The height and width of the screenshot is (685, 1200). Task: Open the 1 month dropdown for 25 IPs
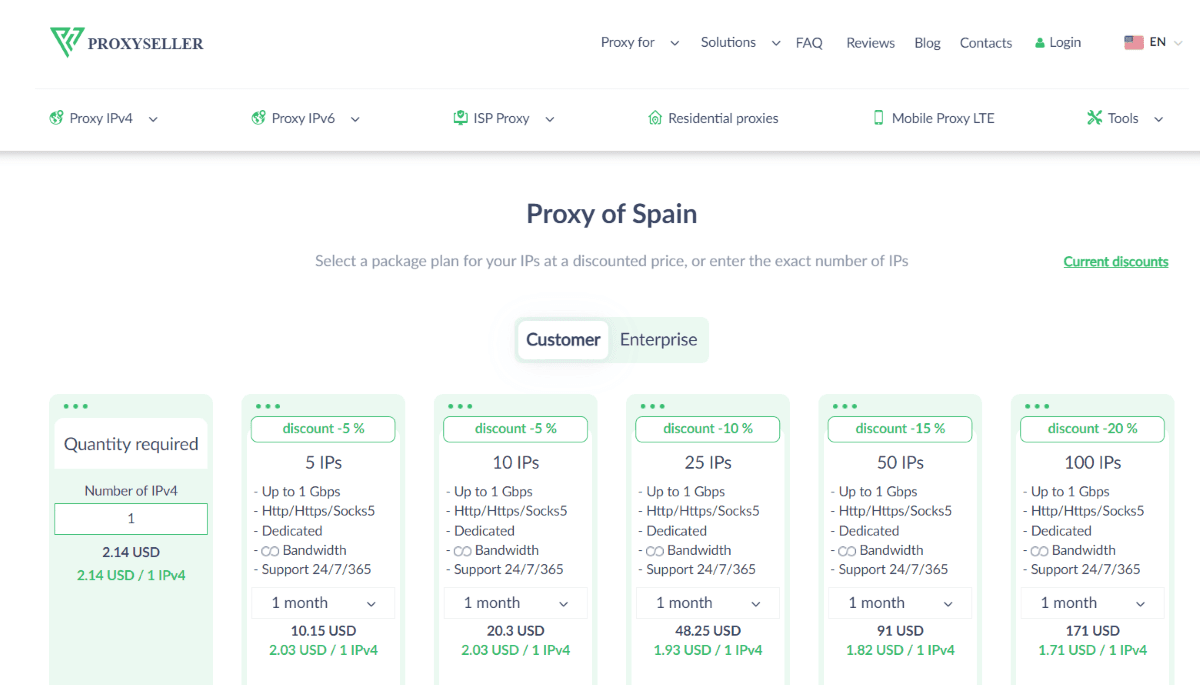pos(707,603)
